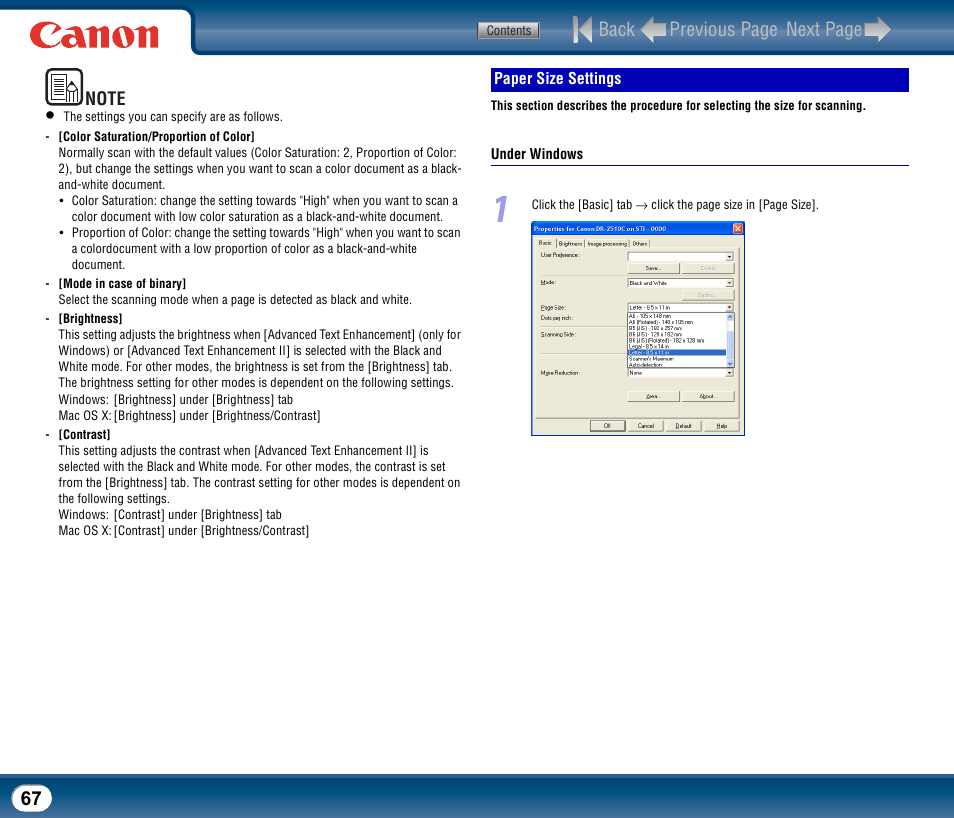The height and width of the screenshot is (818, 954).
Task: Choose A6 (Rotated) - 148 x 105 mm
Action: [x=677, y=322]
